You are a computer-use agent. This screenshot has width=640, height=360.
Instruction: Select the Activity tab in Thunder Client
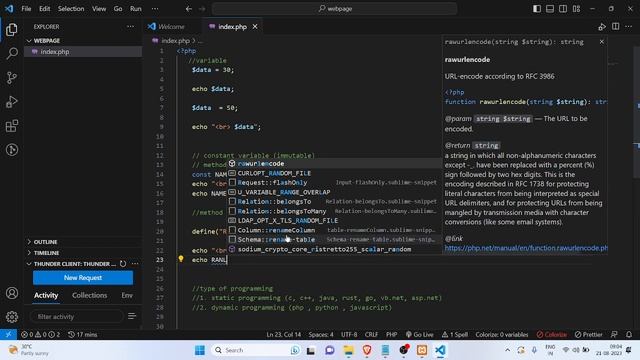coord(46,295)
